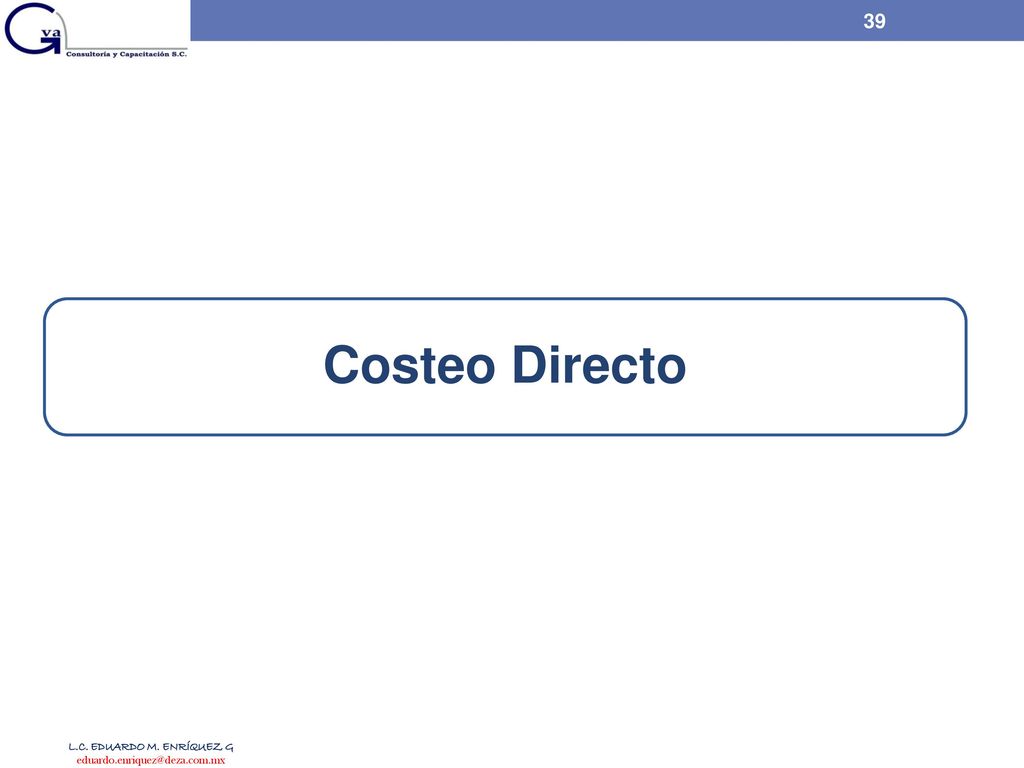Viewport: 1024px width, 768px height.
Task: Click 'Consultoría y Capacitación S.C.' caption
Action: click(x=126, y=54)
